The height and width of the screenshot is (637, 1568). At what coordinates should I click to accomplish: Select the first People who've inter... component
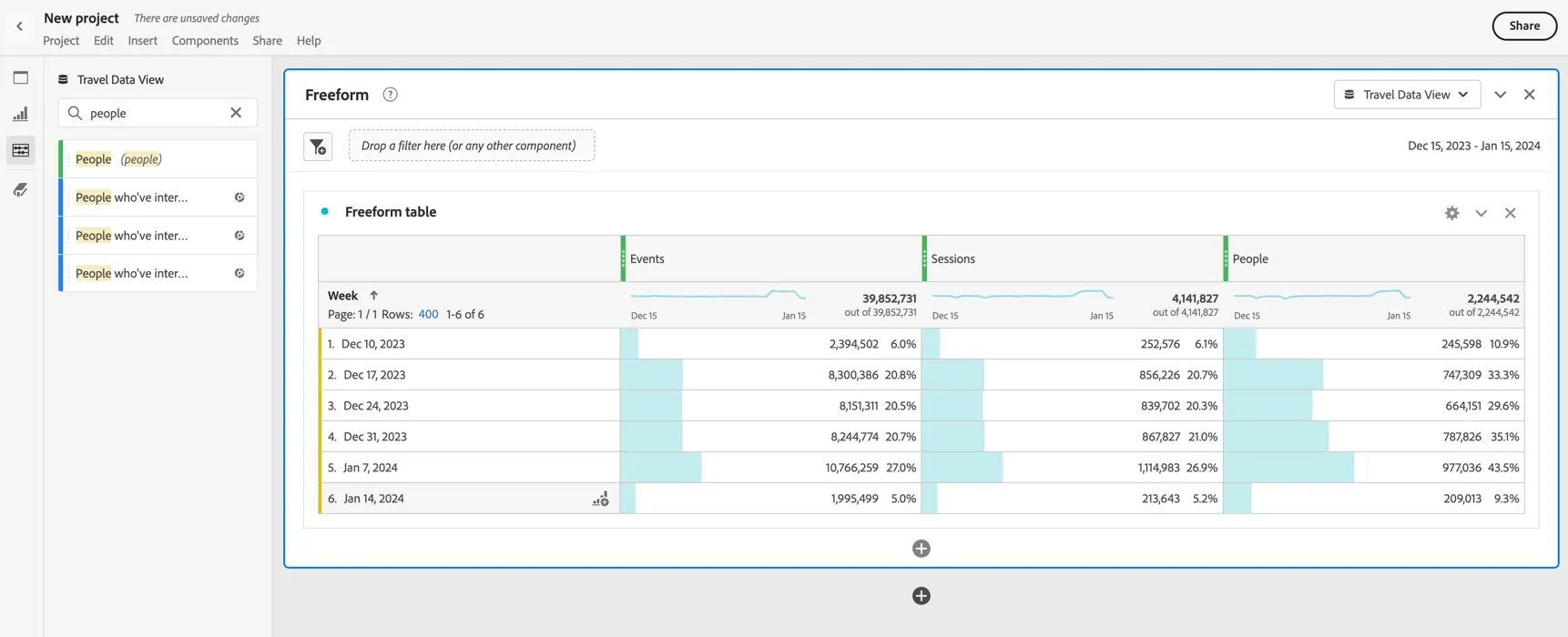pyautogui.click(x=158, y=197)
